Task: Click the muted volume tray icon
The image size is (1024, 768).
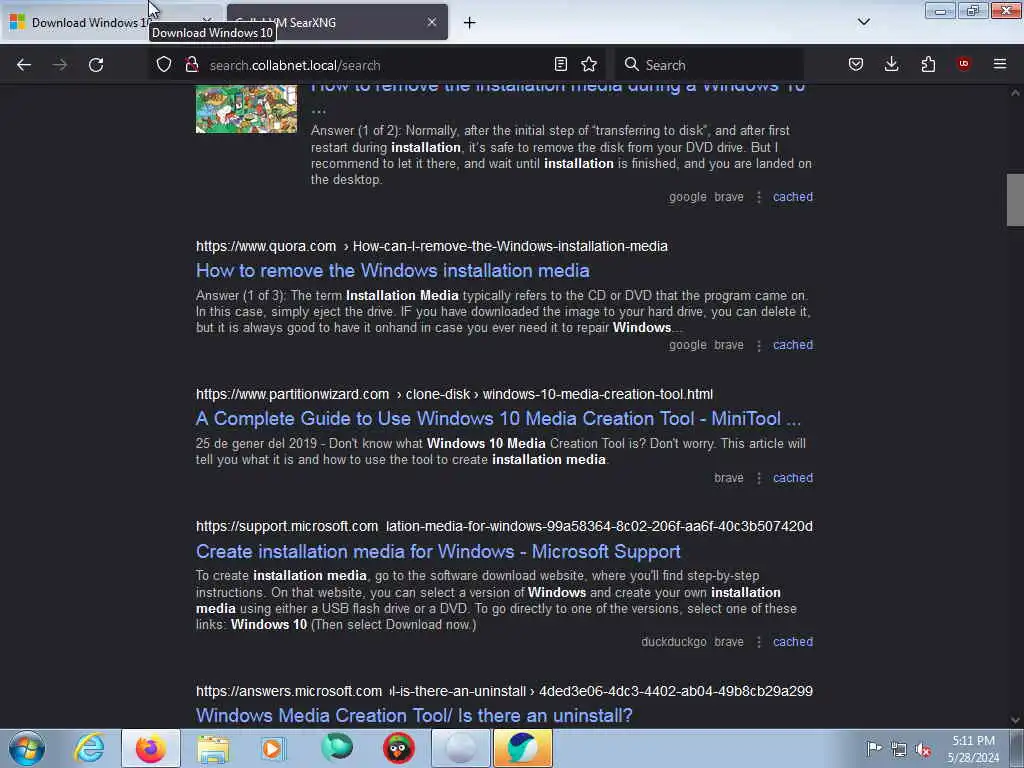Action: pos(923,749)
